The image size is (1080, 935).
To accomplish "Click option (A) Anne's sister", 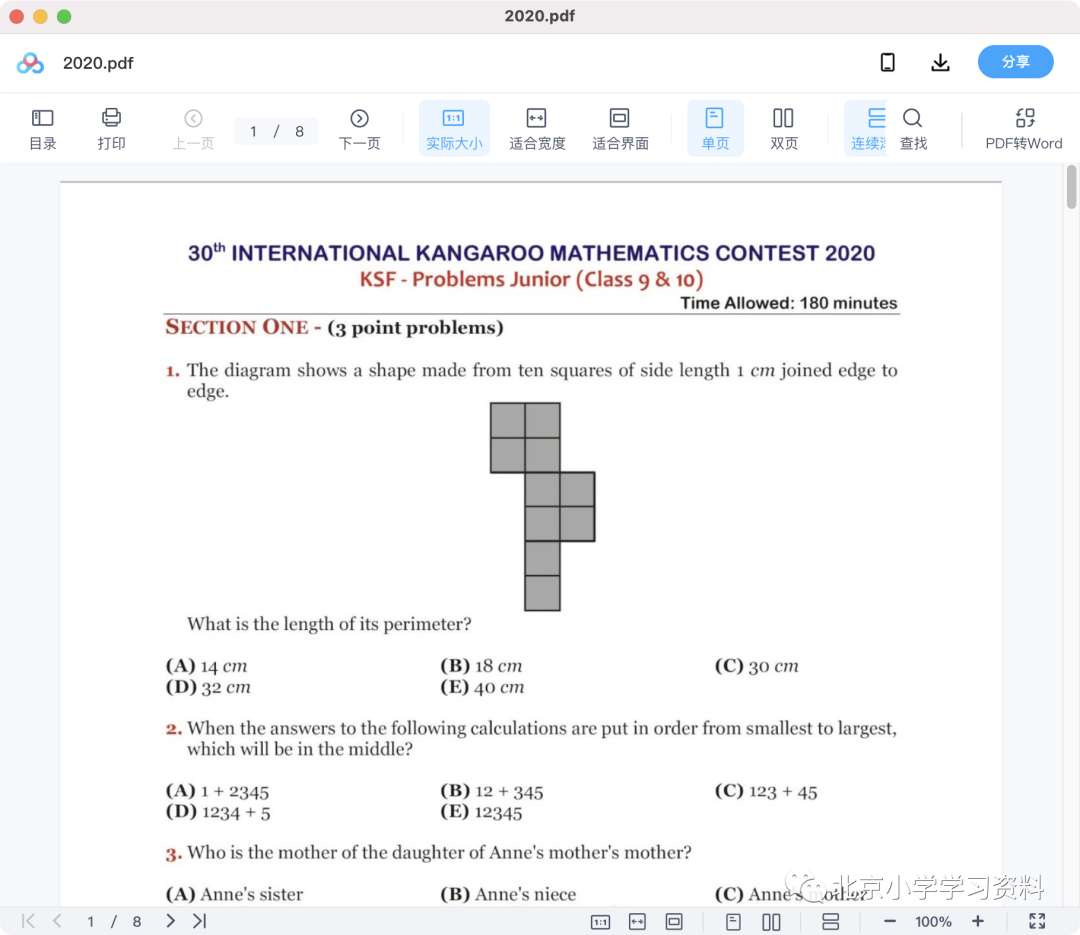I will coord(234,894).
